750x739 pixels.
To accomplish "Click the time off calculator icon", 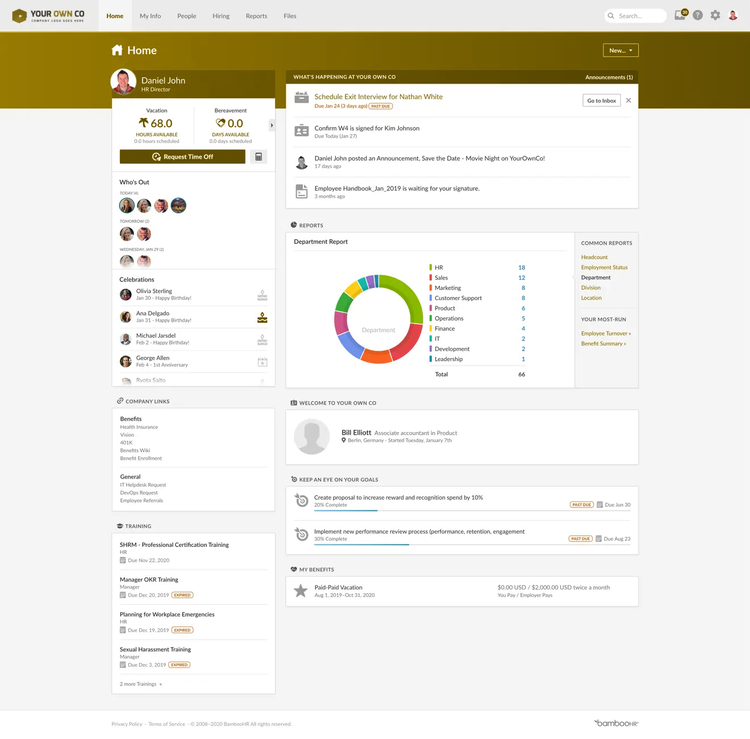I will point(258,157).
